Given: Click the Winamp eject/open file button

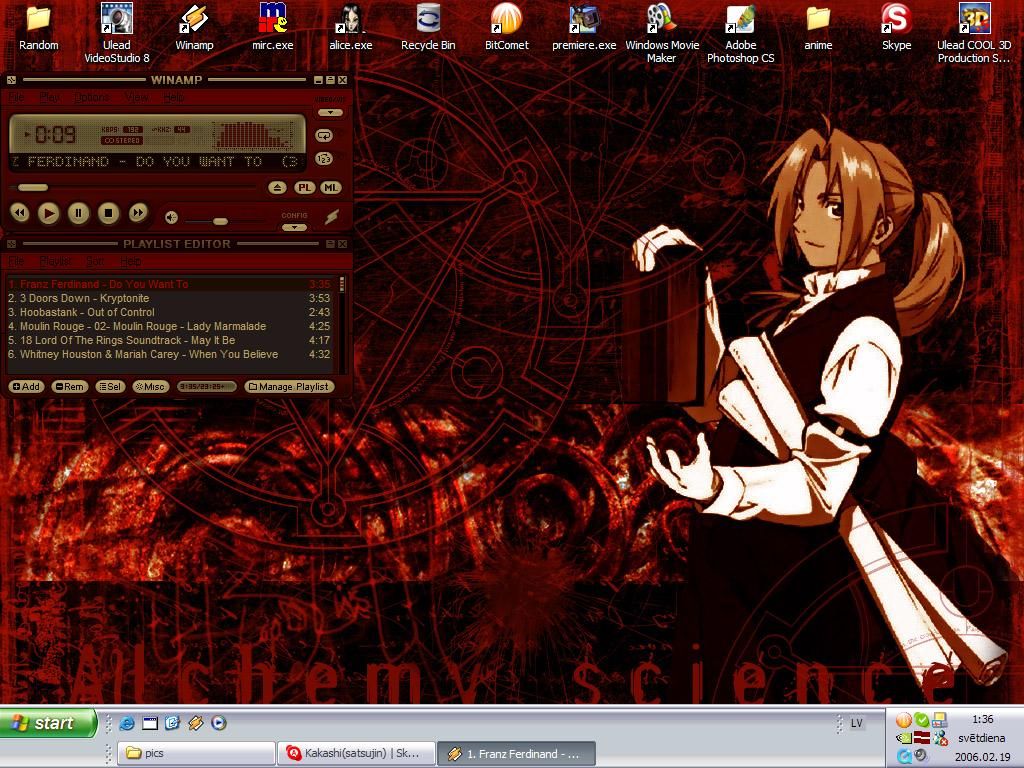Looking at the screenshot, I should [x=277, y=188].
